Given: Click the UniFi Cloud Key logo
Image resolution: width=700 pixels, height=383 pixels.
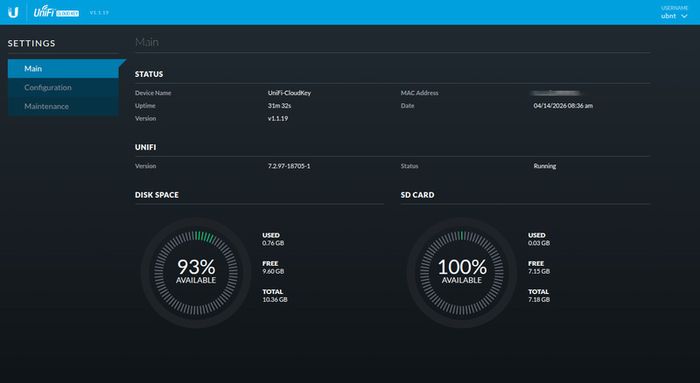Looking at the screenshot, I should 56,12.
